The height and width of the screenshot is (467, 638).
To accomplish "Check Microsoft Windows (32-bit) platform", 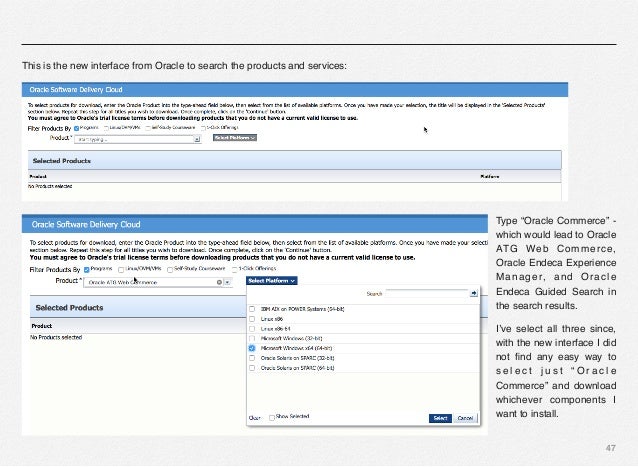I will [252, 338].
